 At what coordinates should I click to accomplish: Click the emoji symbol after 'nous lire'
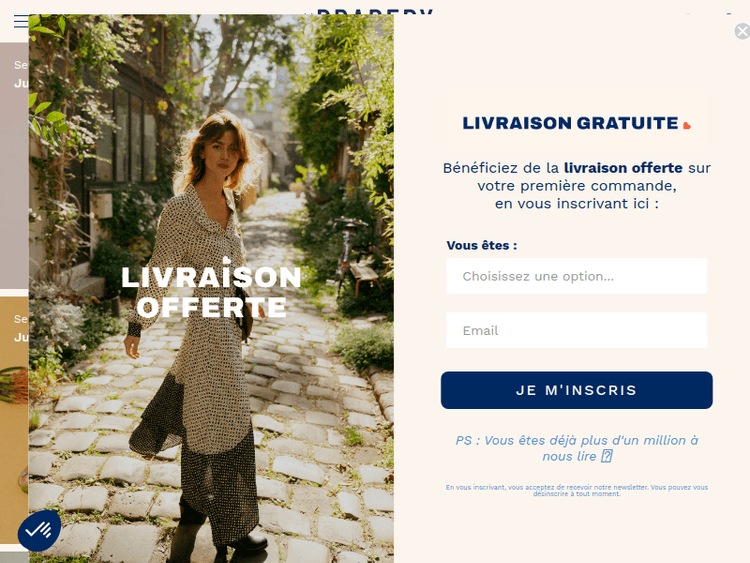coord(607,456)
